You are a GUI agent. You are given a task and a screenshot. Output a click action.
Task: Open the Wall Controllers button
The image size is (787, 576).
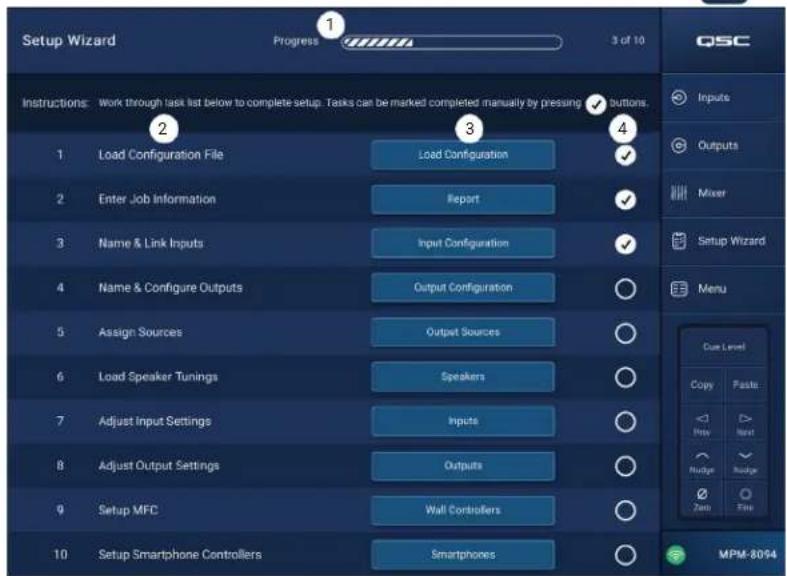coord(463,510)
